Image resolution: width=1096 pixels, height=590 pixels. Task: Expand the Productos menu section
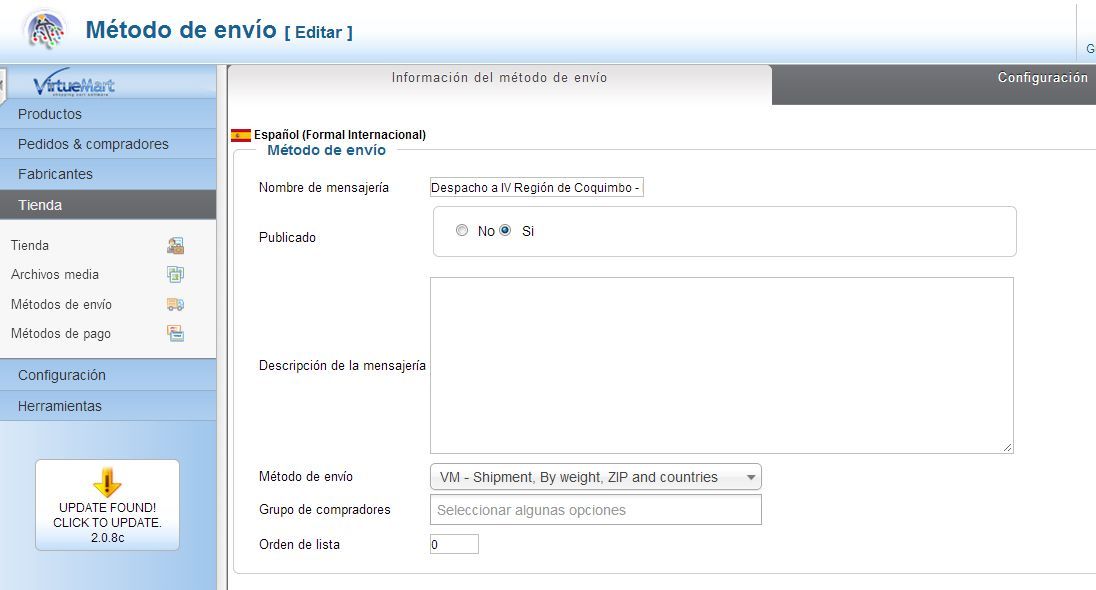point(108,114)
